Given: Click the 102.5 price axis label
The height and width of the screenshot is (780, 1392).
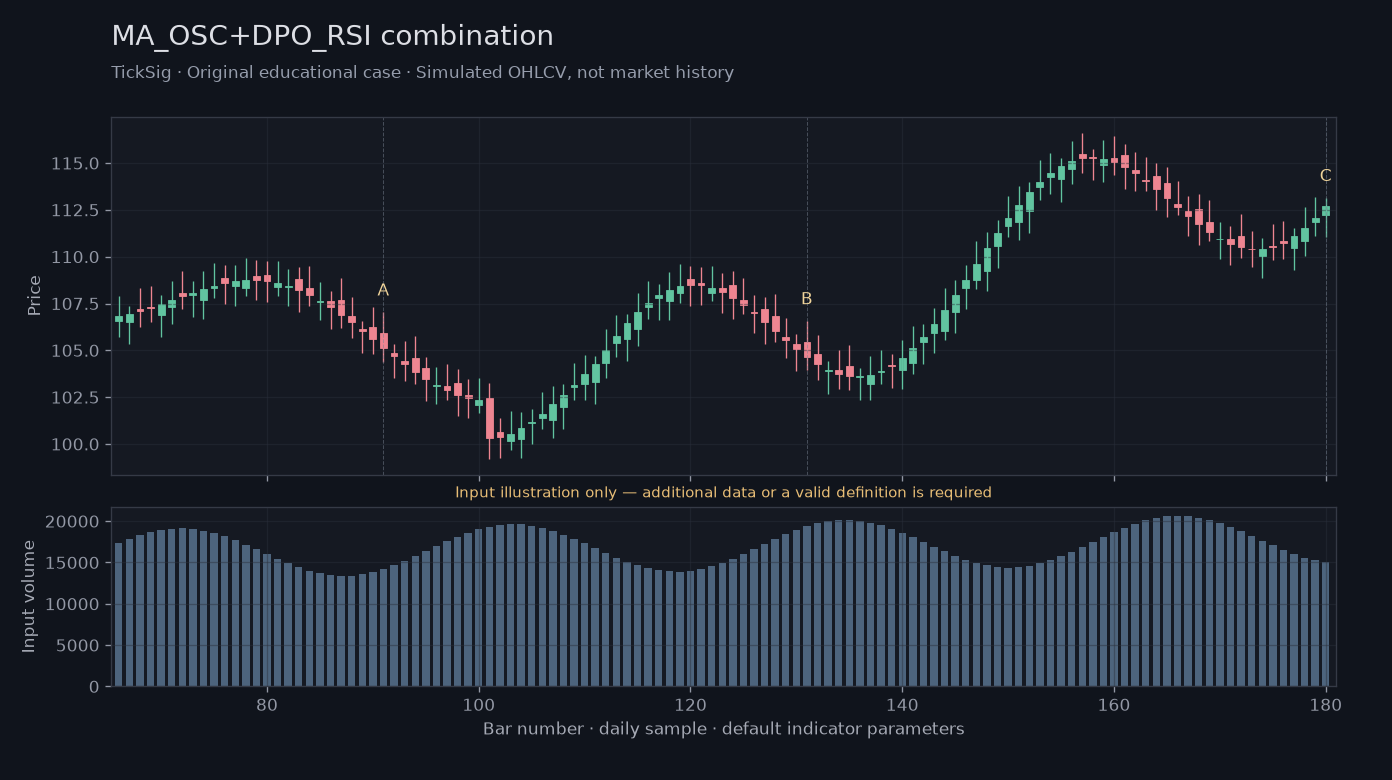Looking at the screenshot, I should pos(75,398).
